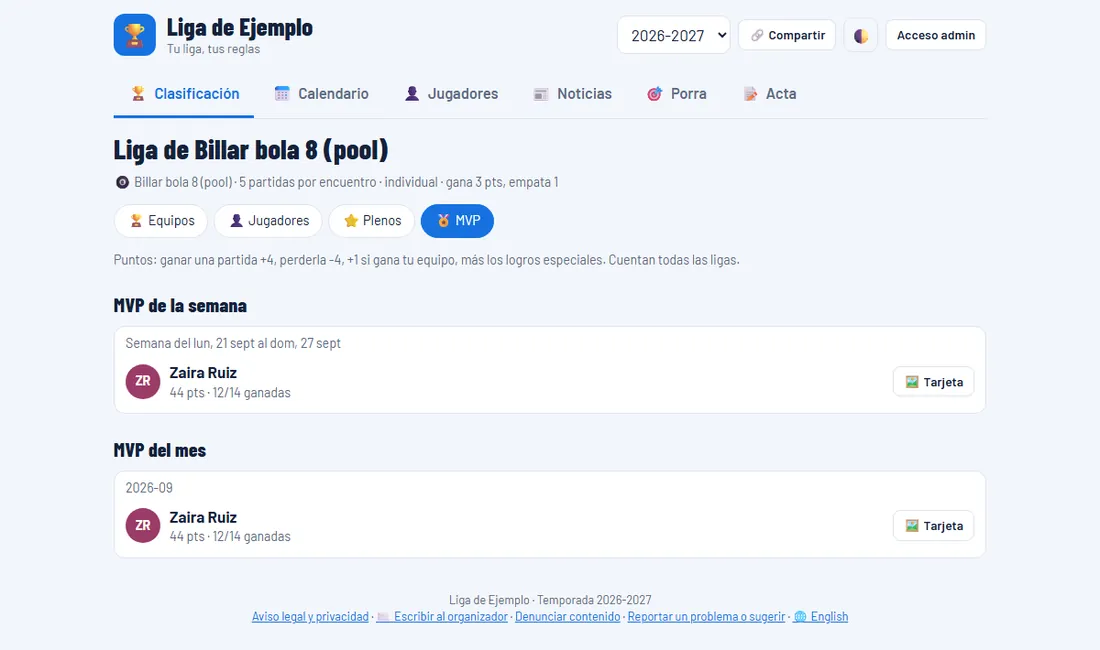Click Escribir al organizador link
Image resolution: width=1100 pixels, height=650 pixels.
coord(442,616)
